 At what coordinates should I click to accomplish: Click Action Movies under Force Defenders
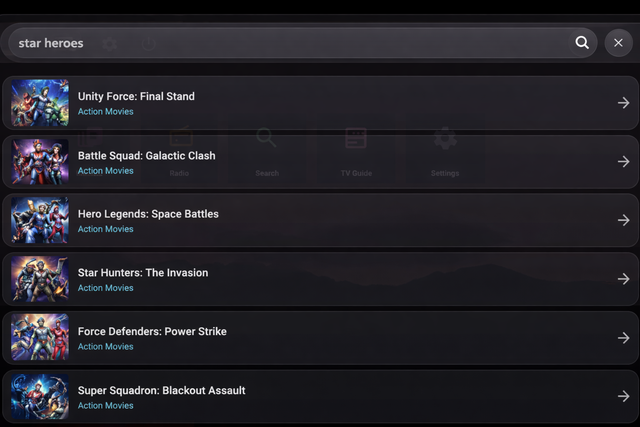tap(106, 347)
